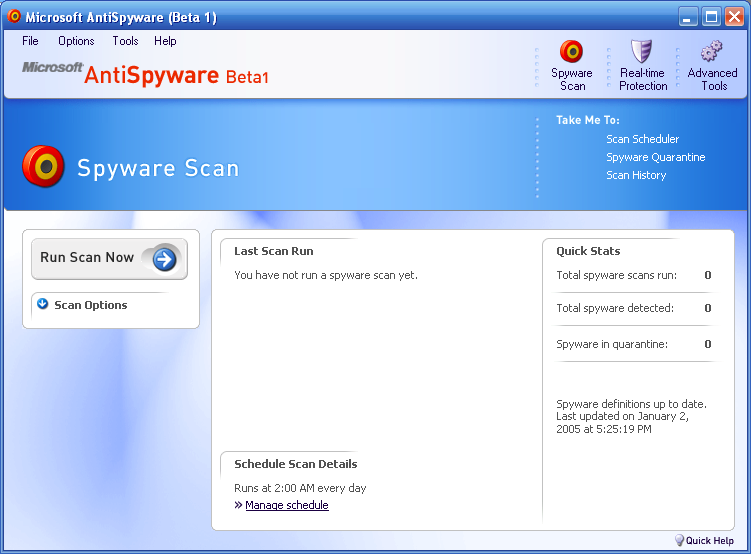The height and width of the screenshot is (554, 751).
Task: Click the double-arrow beside Manage schedule
Action: pyautogui.click(x=239, y=505)
